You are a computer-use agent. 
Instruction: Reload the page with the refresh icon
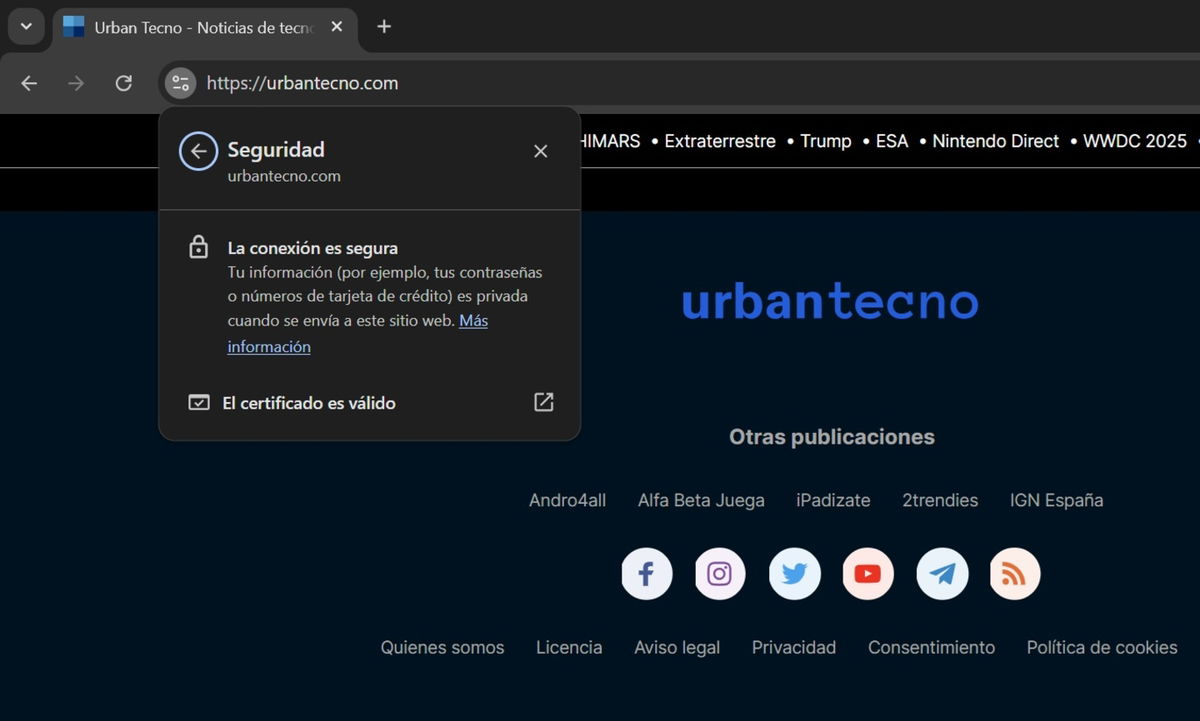coord(124,83)
